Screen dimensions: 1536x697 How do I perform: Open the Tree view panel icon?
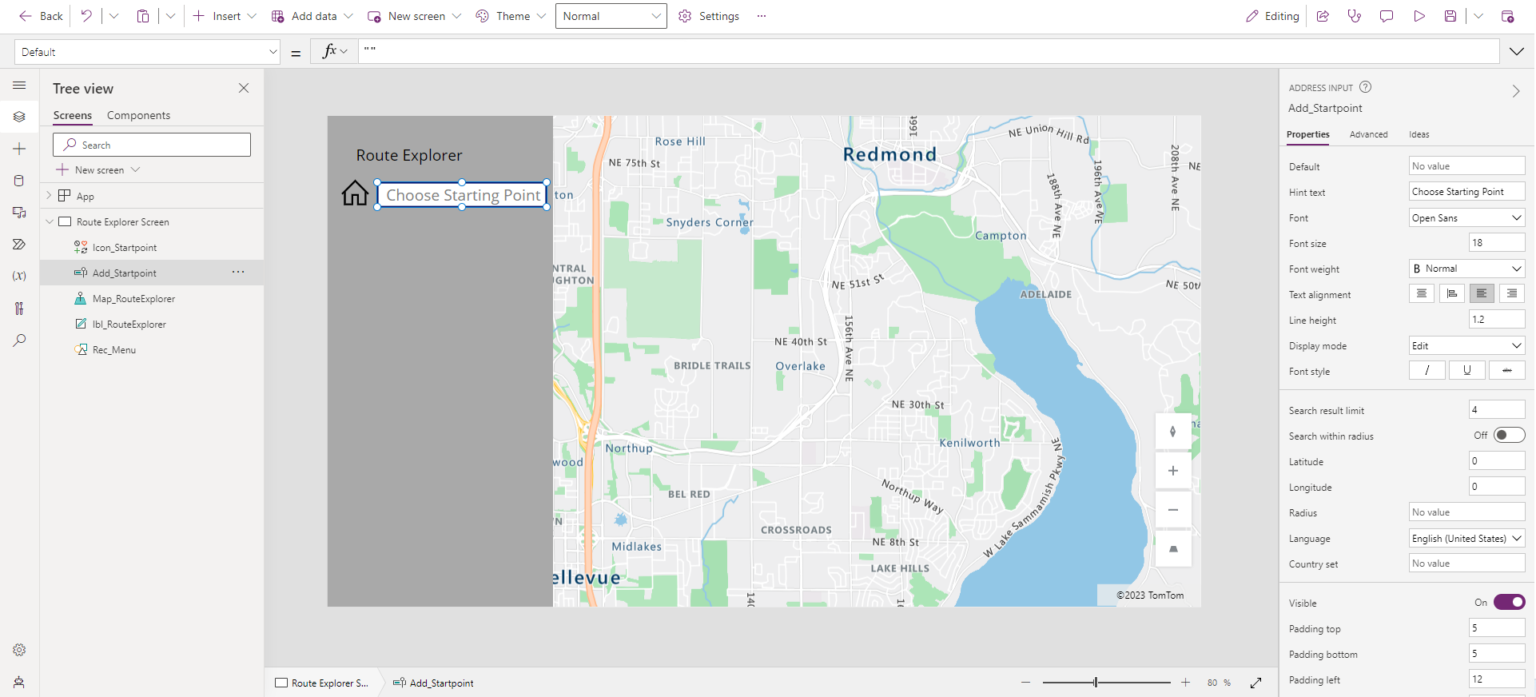point(19,116)
